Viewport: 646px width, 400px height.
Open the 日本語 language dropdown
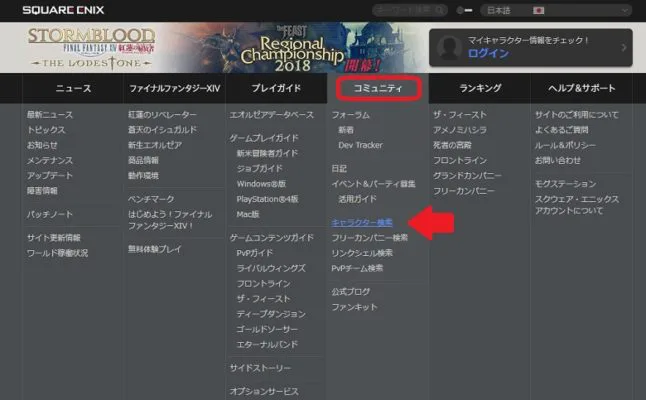point(556,10)
